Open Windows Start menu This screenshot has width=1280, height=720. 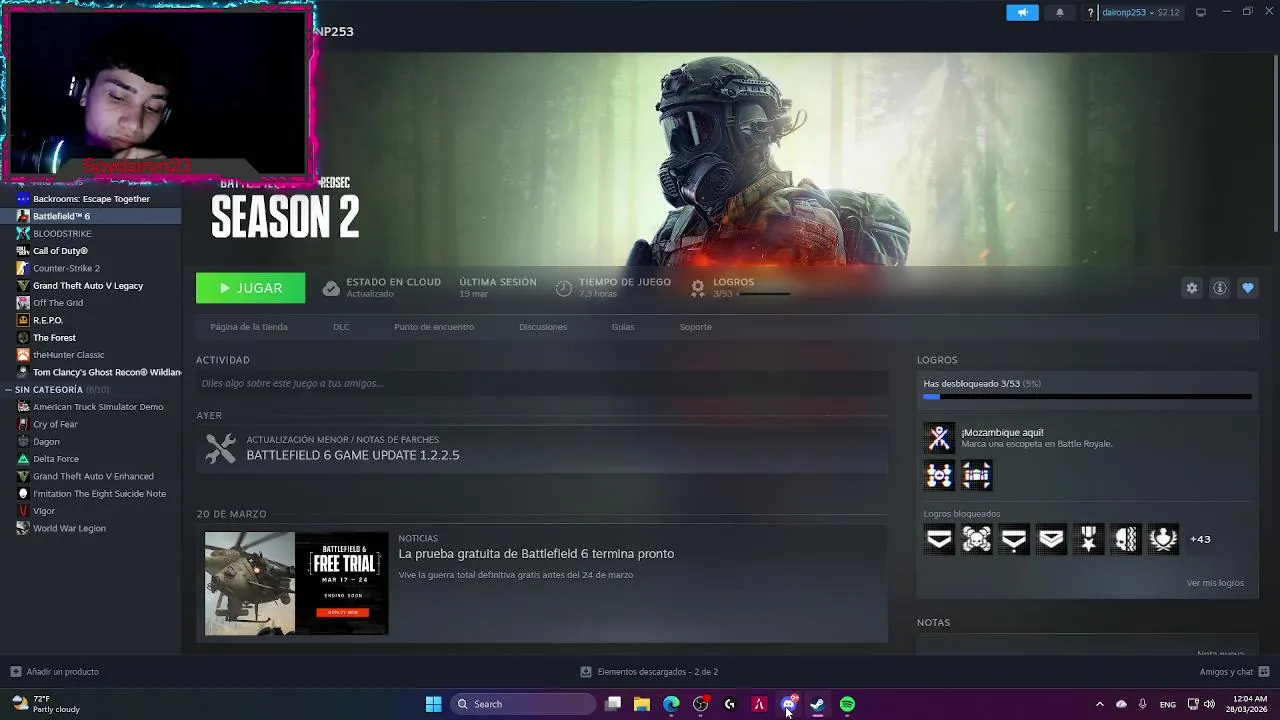(433, 704)
